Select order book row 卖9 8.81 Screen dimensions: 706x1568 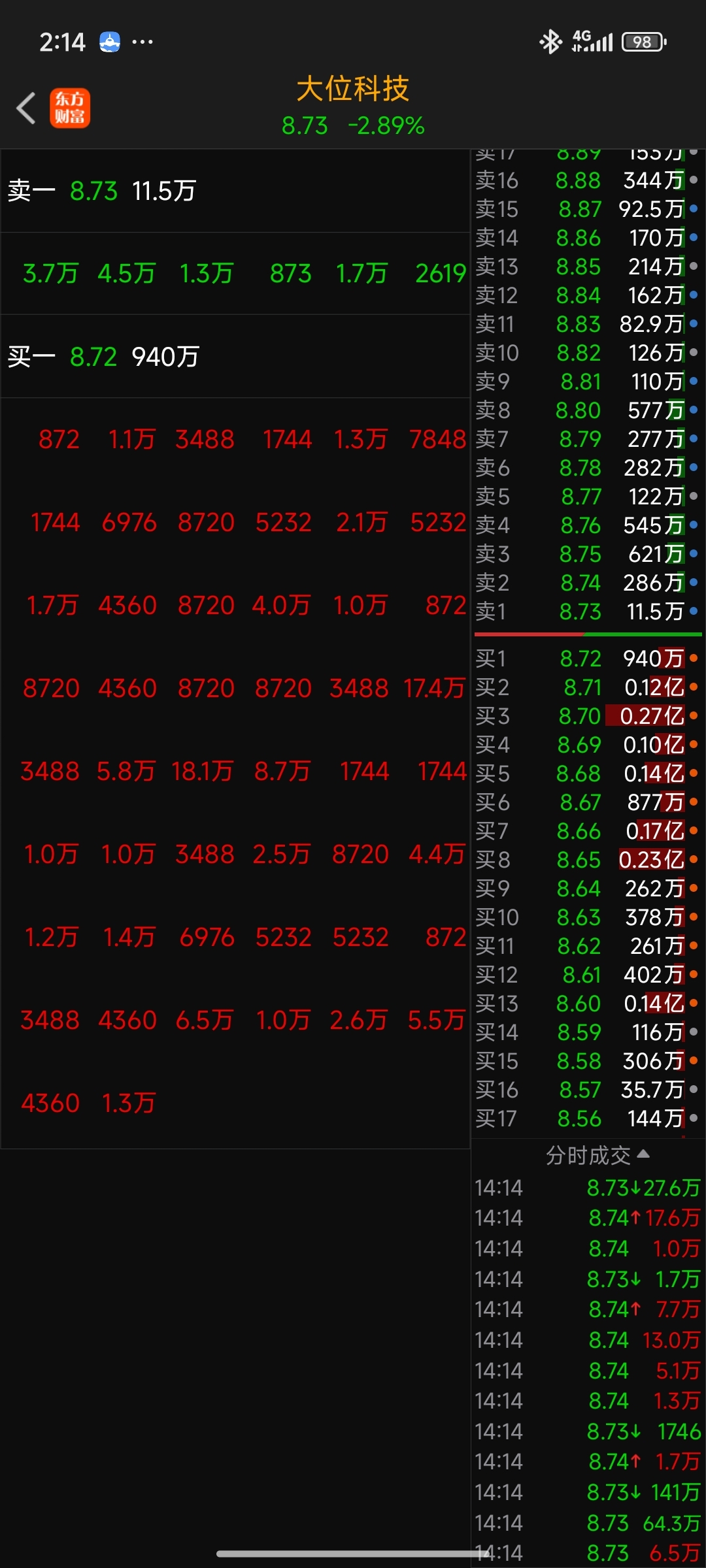(587, 381)
